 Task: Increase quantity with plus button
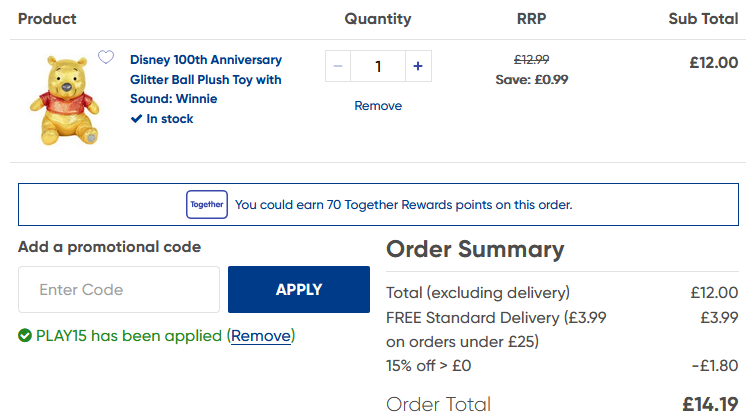pos(418,66)
